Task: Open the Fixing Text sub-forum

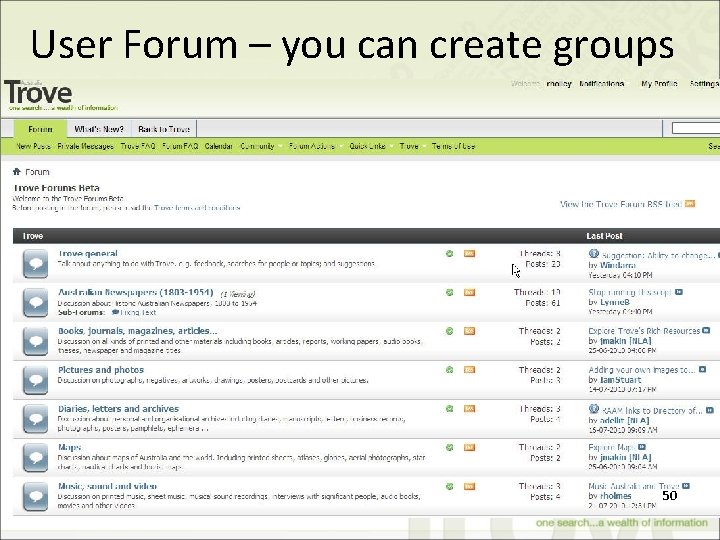Action: 138,312
